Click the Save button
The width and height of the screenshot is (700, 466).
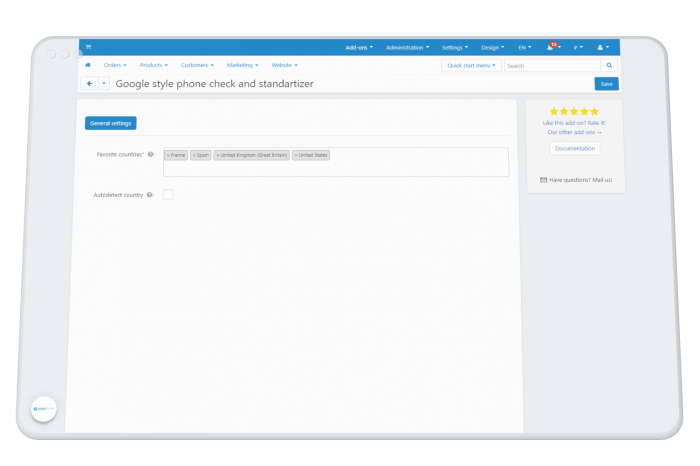tap(606, 84)
